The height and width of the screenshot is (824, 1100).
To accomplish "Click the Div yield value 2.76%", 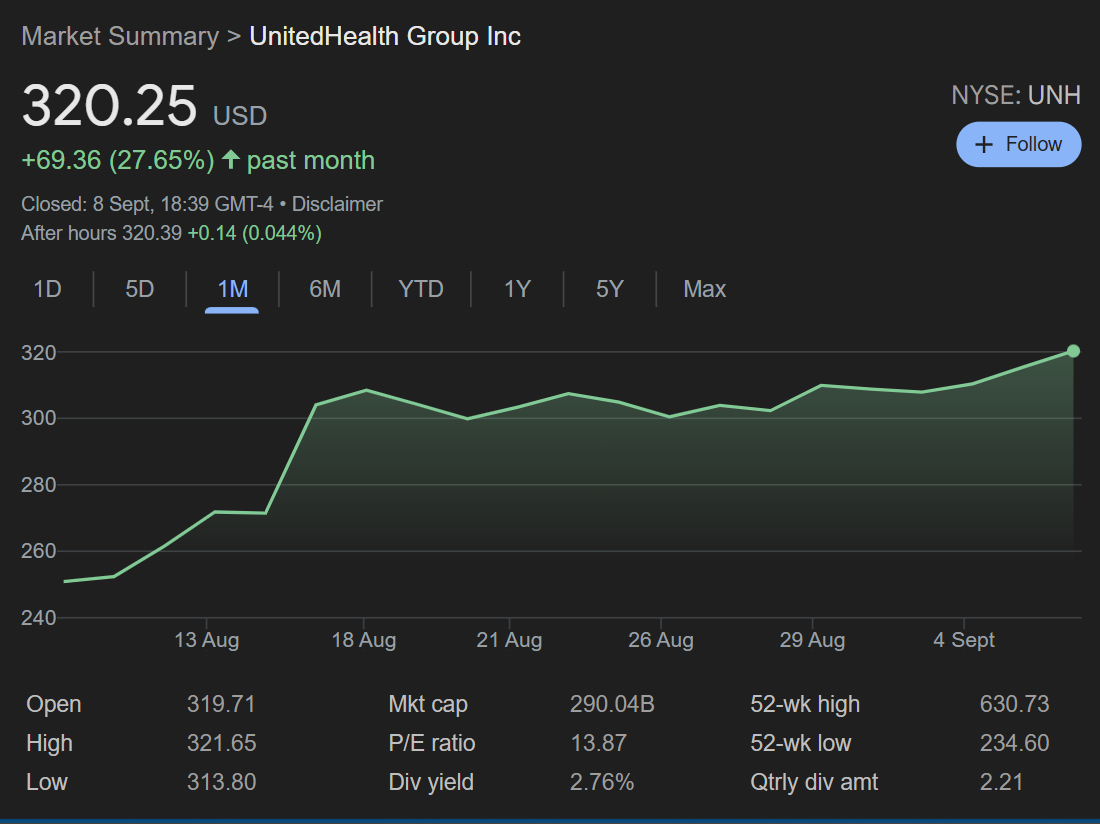I will point(602,782).
